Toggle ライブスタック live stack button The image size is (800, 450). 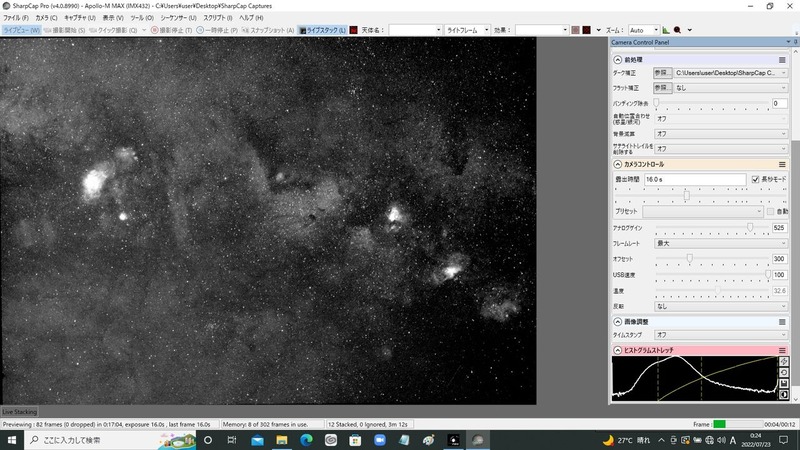[x=322, y=30]
